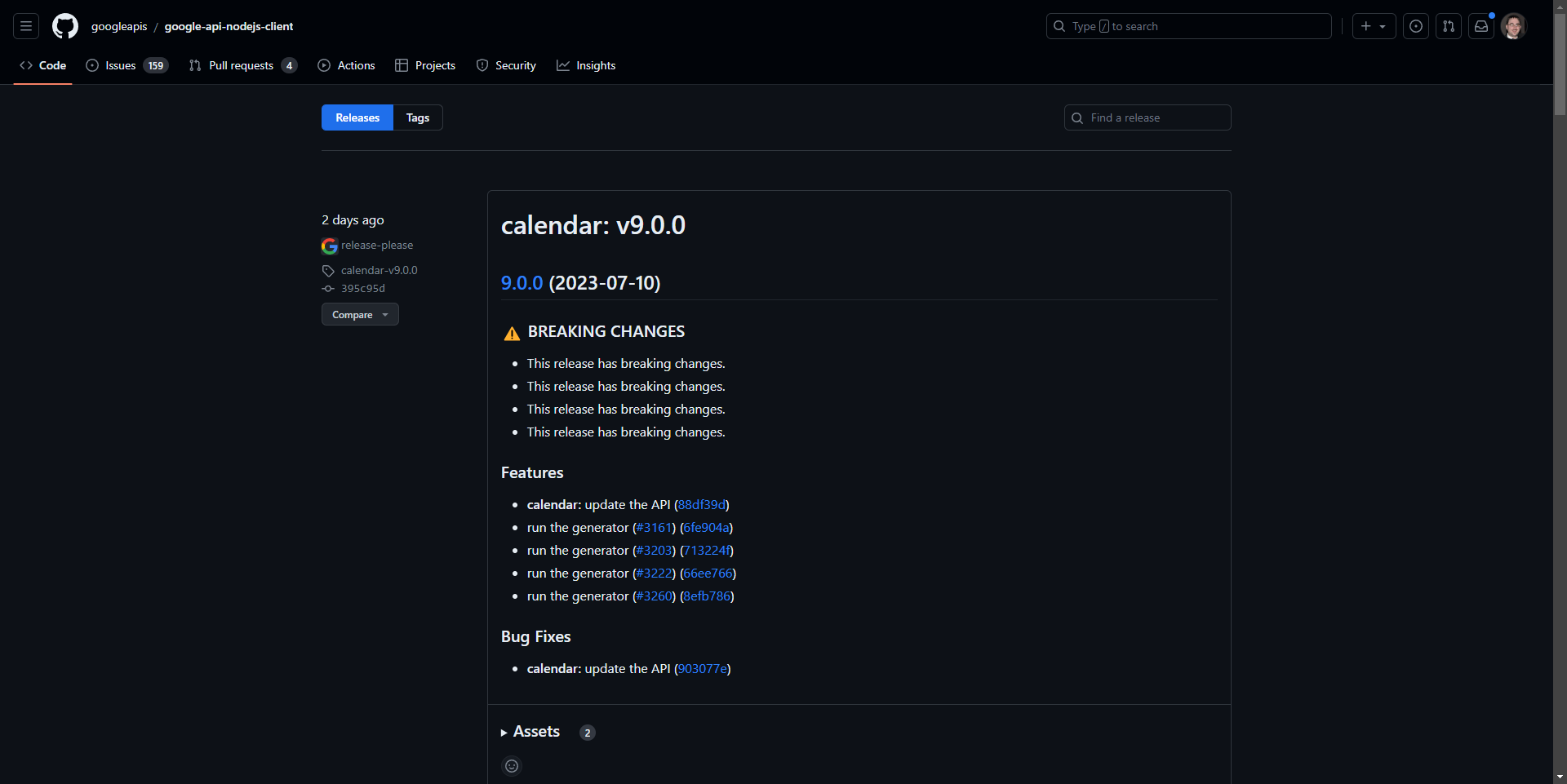This screenshot has height=784, width=1567.
Task: Open commit 903077e under Bug Fixes
Action: tap(703, 668)
